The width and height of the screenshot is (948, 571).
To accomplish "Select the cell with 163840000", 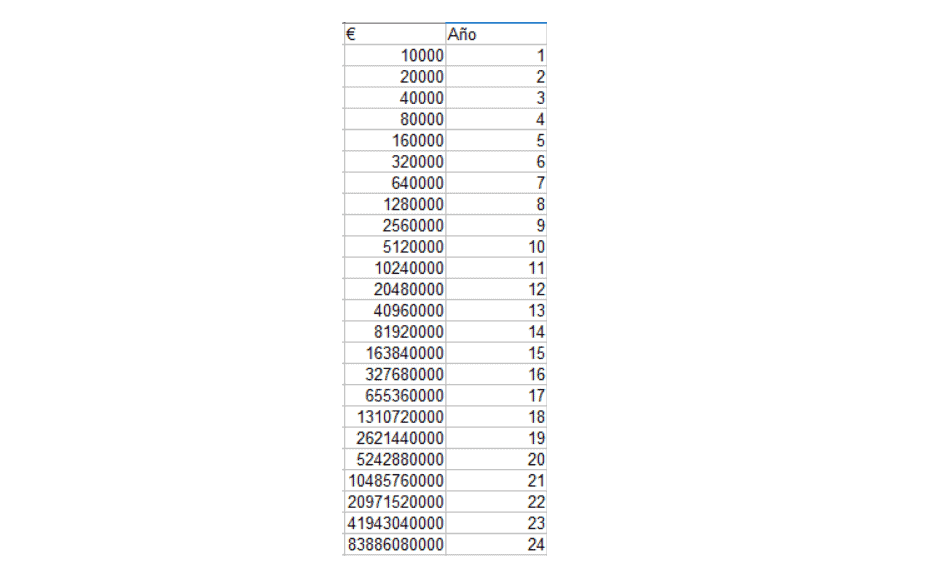I will coord(395,353).
